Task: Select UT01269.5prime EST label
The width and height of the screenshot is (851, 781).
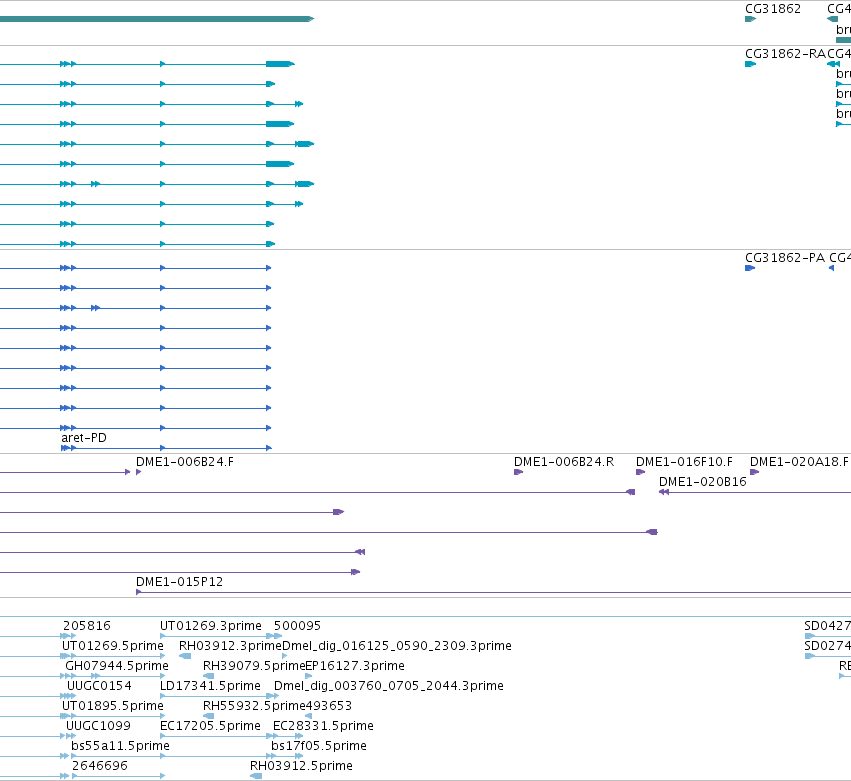Action: click(113, 646)
